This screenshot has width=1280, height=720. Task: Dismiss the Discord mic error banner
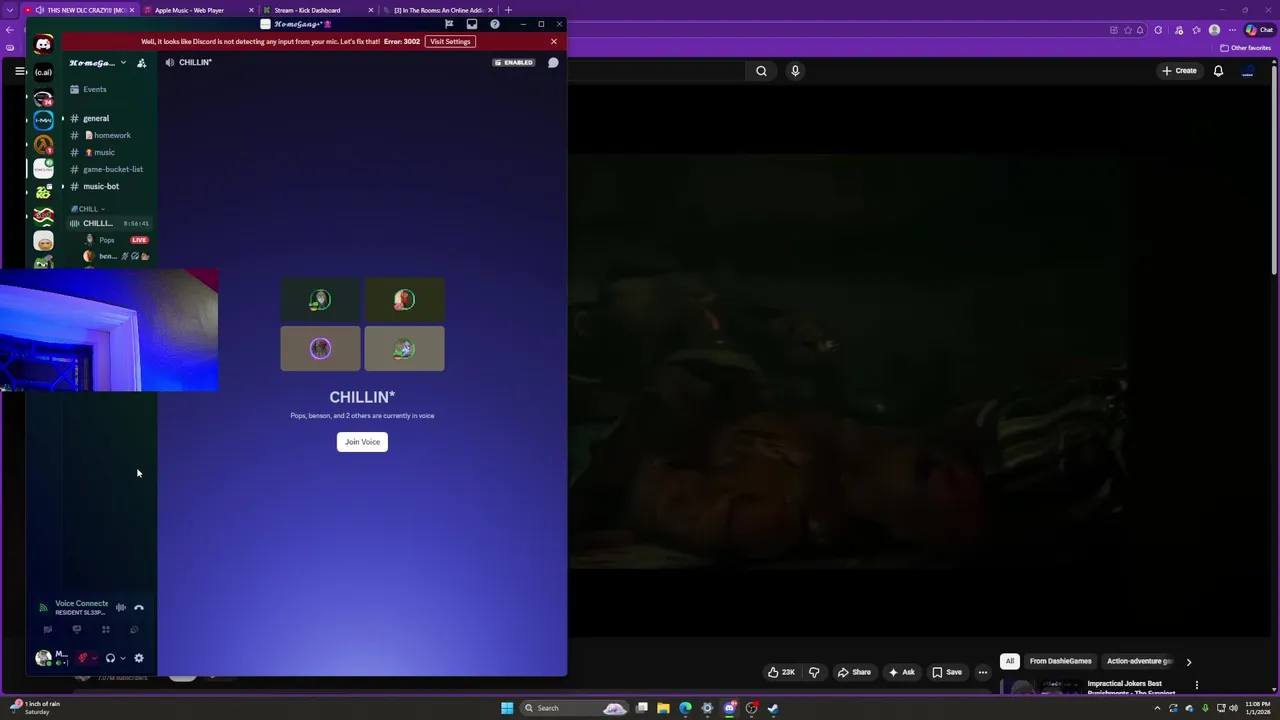[x=553, y=41]
